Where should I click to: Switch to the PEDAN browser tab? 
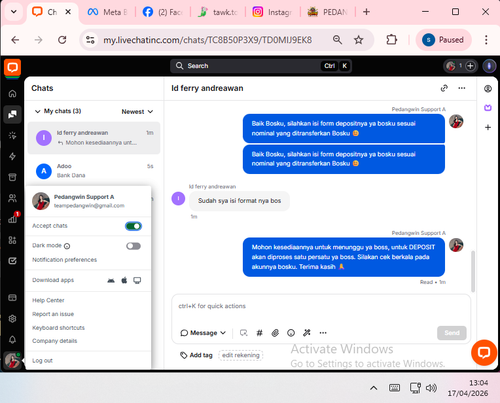327,12
